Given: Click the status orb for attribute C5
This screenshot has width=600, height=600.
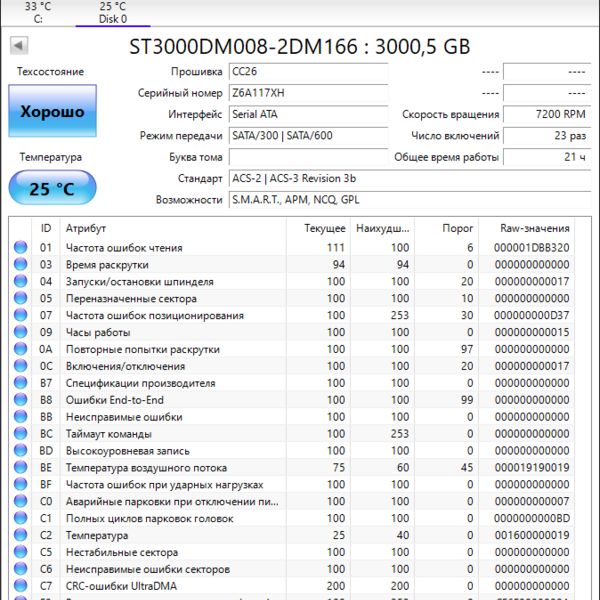Looking at the screenshot, I should pyautogui.click(x=21, y=551).
